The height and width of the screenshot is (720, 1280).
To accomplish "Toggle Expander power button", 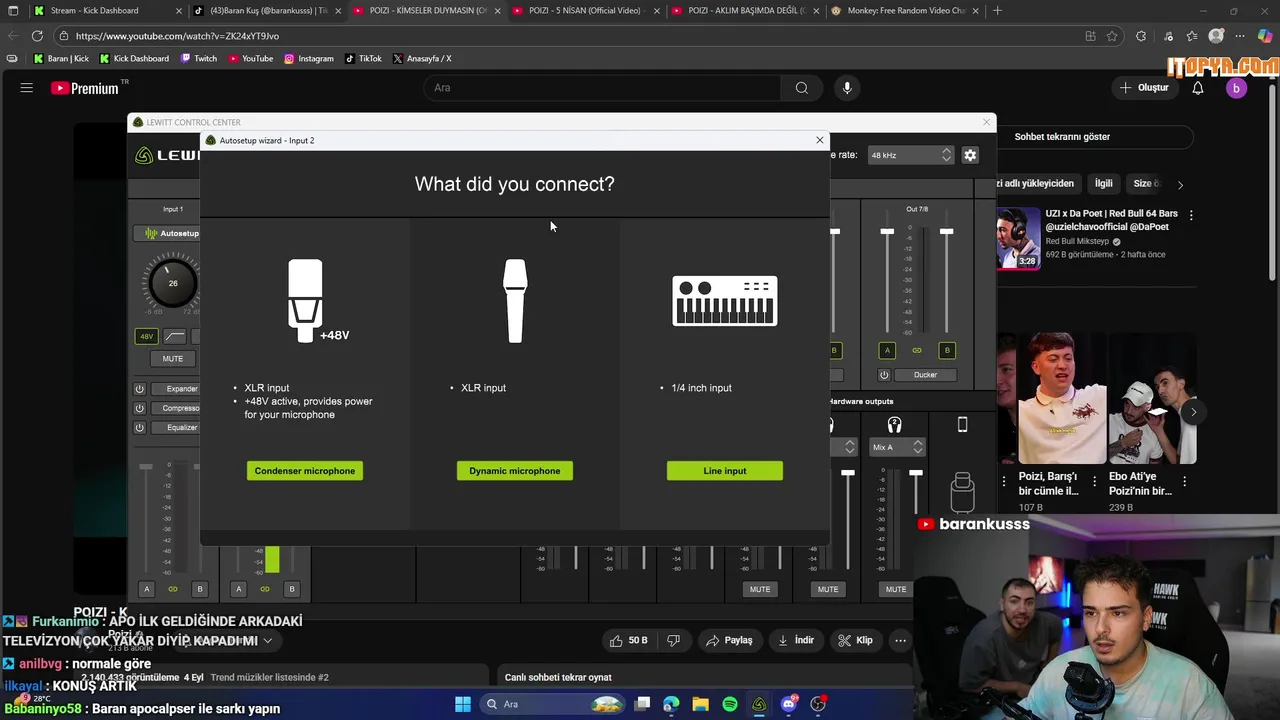I will tap(140, 389).
